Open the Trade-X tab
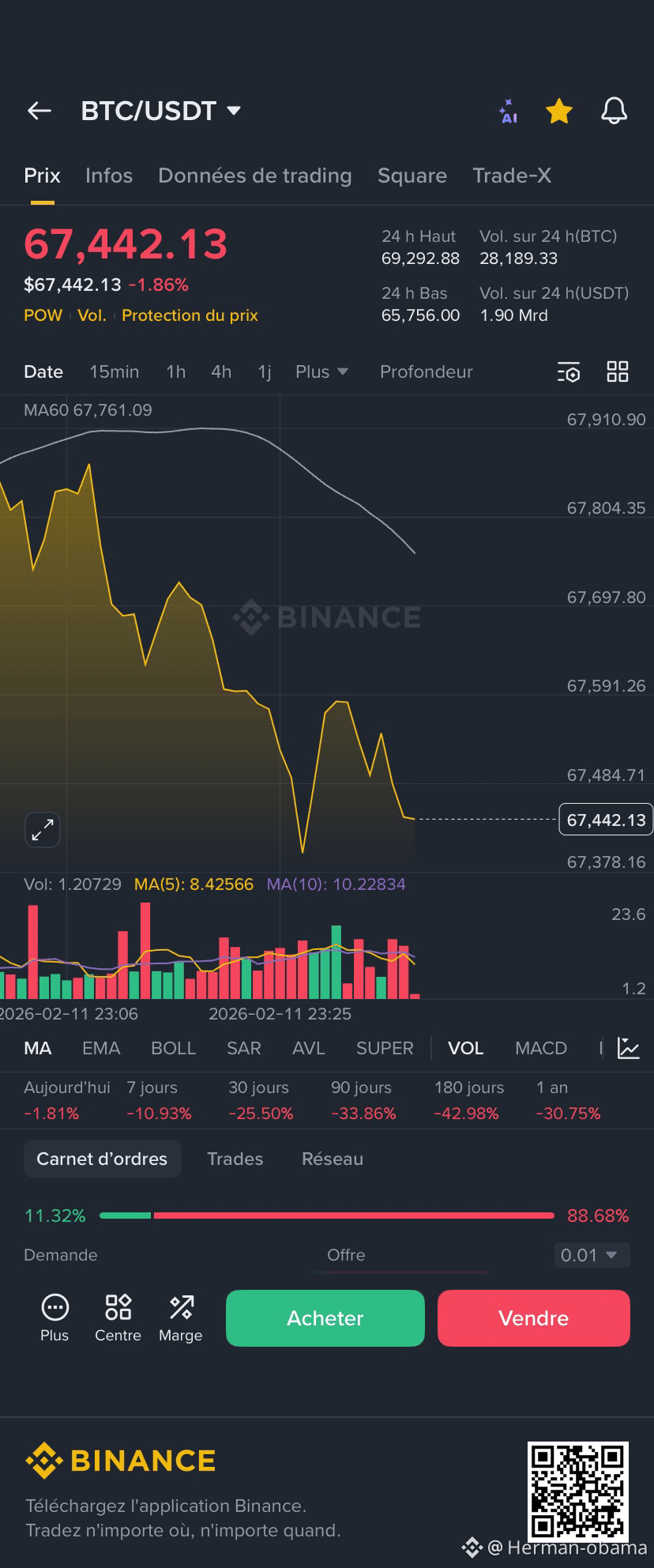 (x=512, y=175)
